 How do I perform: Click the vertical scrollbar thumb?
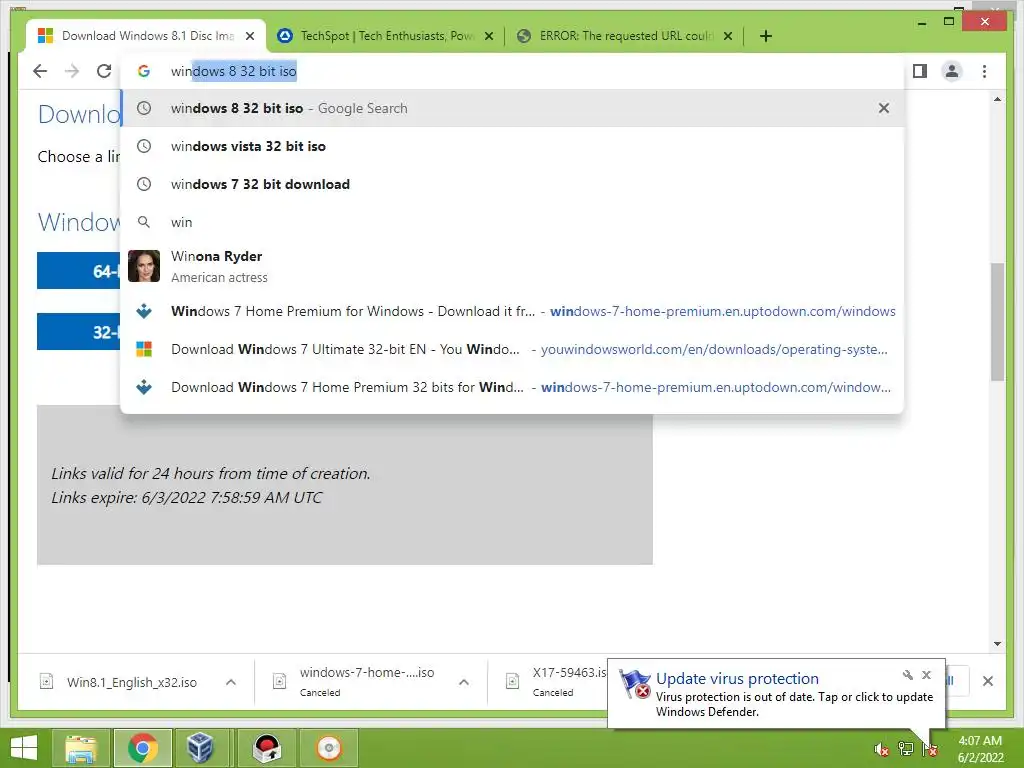click(x=997, y=321)
